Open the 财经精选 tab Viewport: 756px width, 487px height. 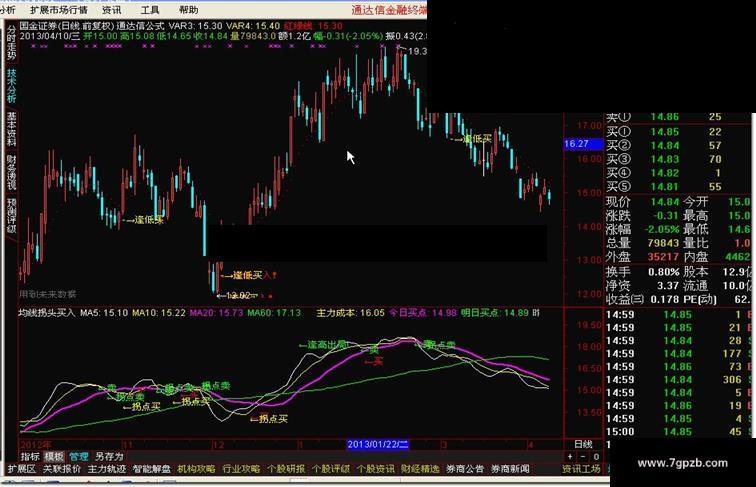(420, 469)
